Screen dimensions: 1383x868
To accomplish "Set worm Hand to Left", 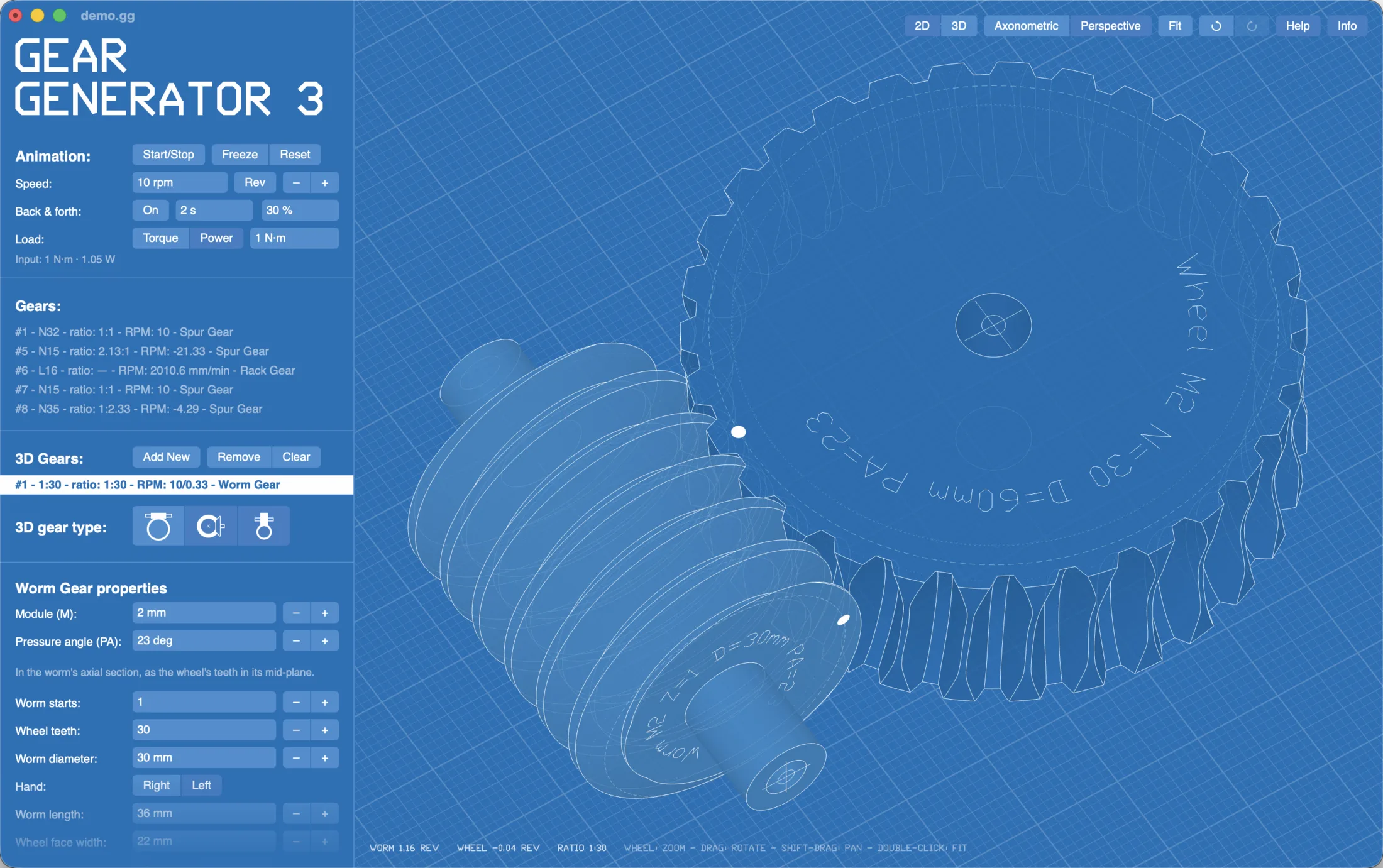I will (201, 786).
